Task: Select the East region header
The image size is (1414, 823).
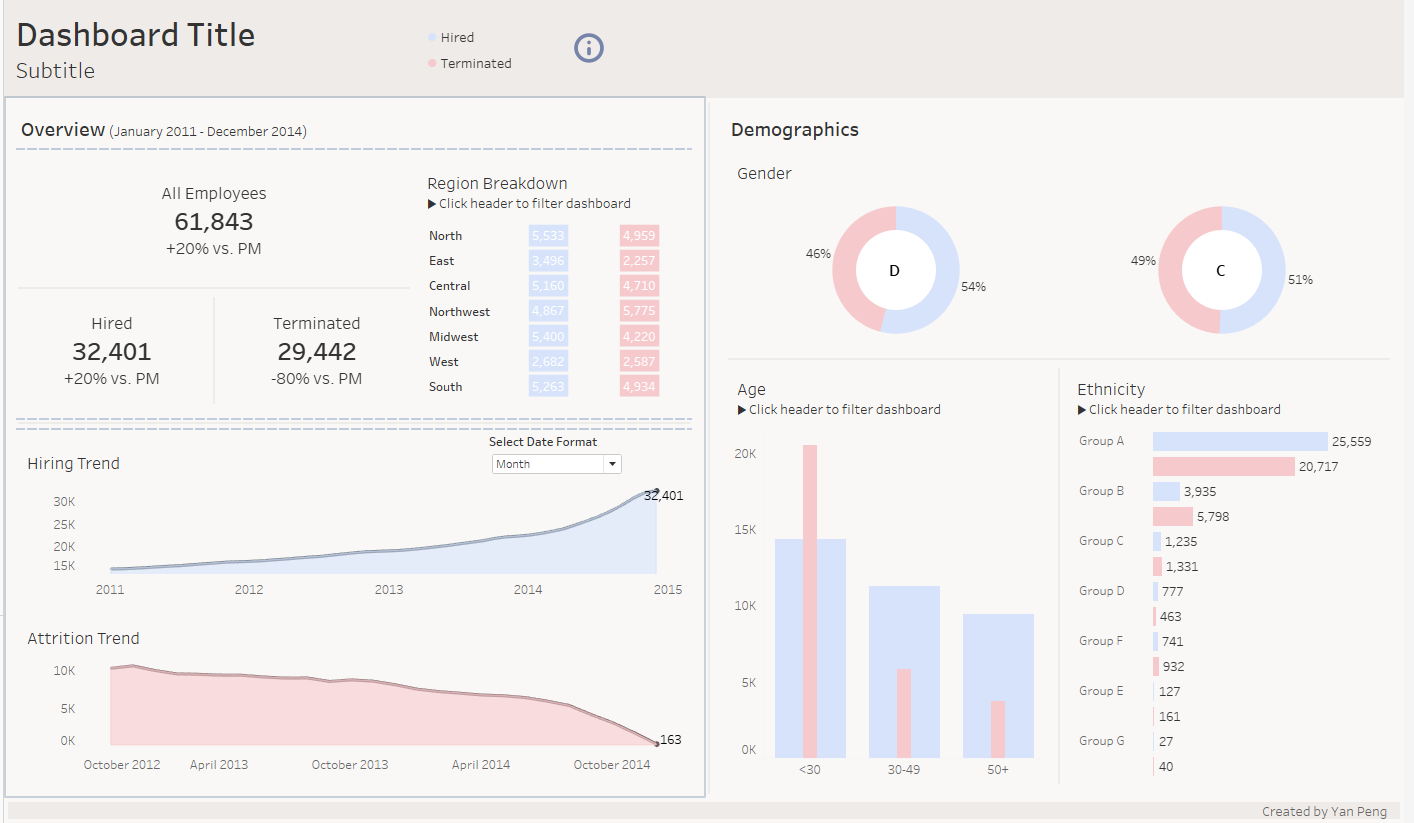Action: (x=442, y=261)
